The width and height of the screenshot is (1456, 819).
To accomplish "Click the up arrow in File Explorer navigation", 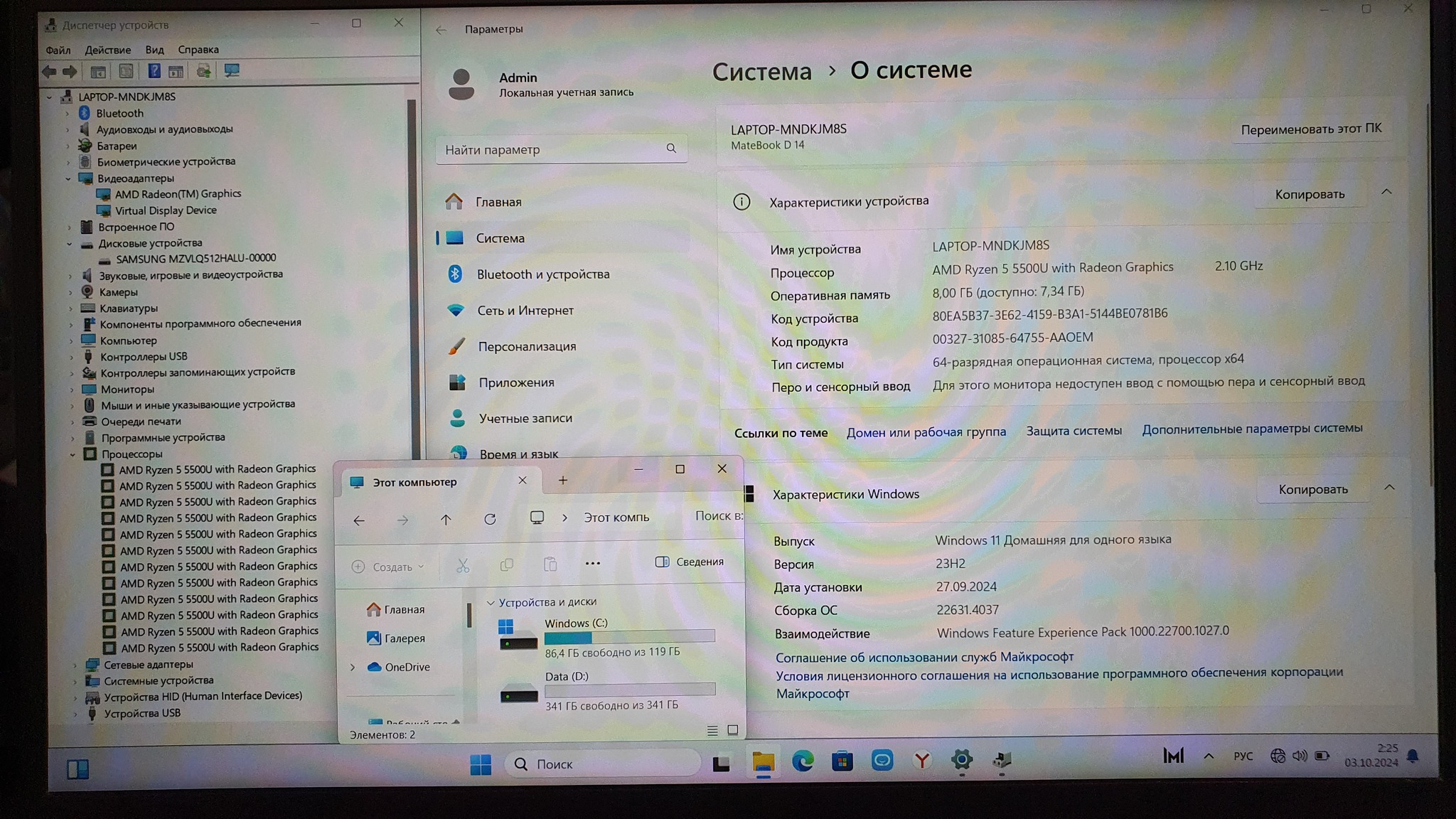I will (x=446, y=520).
